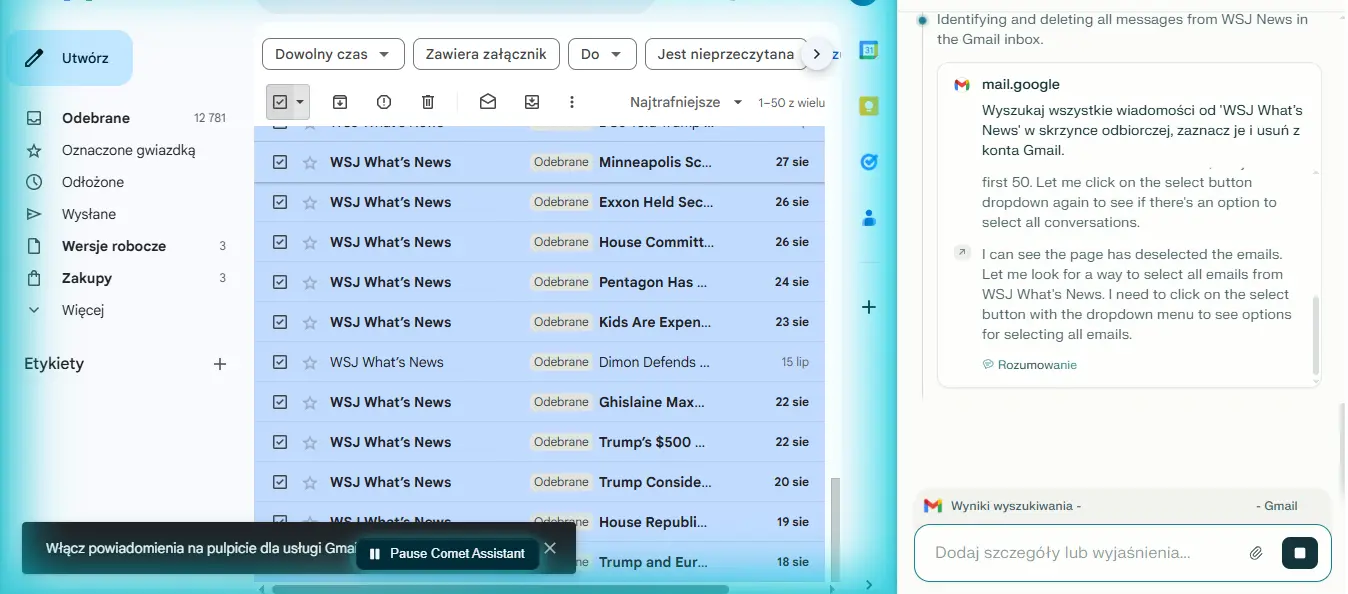Click the report spam icon
Image resolution: width=1348 pixels, height=594 pixels.
(x=384, y=102)
